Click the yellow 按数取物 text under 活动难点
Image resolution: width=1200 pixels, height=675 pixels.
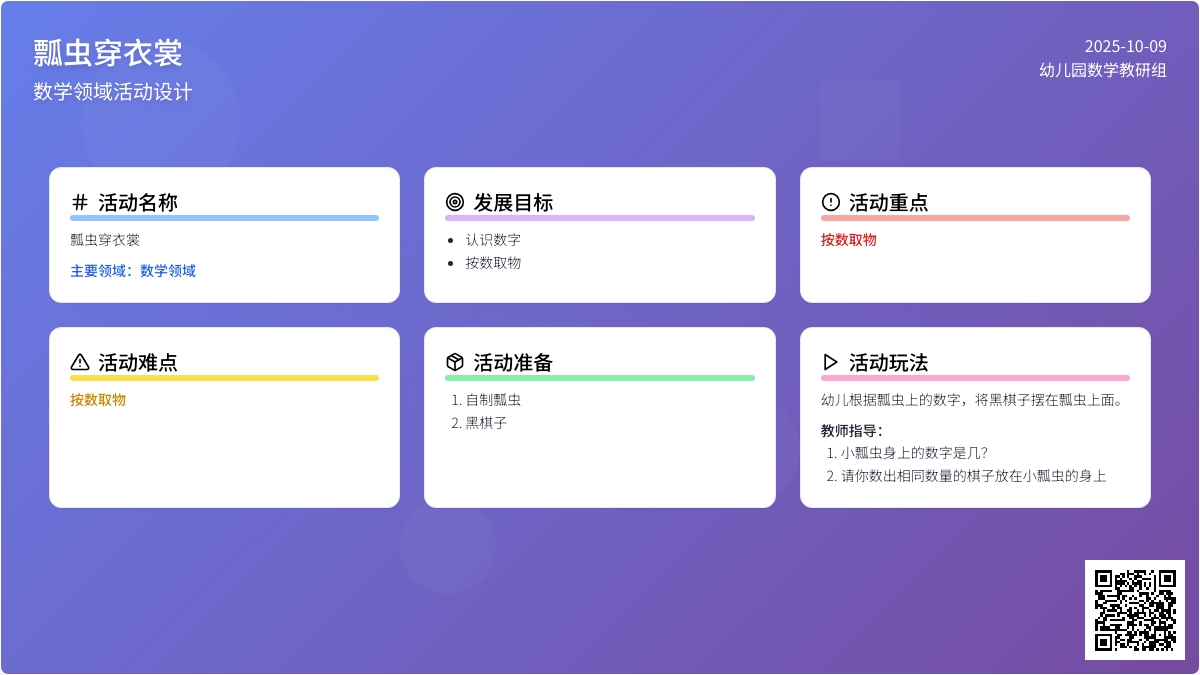coord(98,400)
